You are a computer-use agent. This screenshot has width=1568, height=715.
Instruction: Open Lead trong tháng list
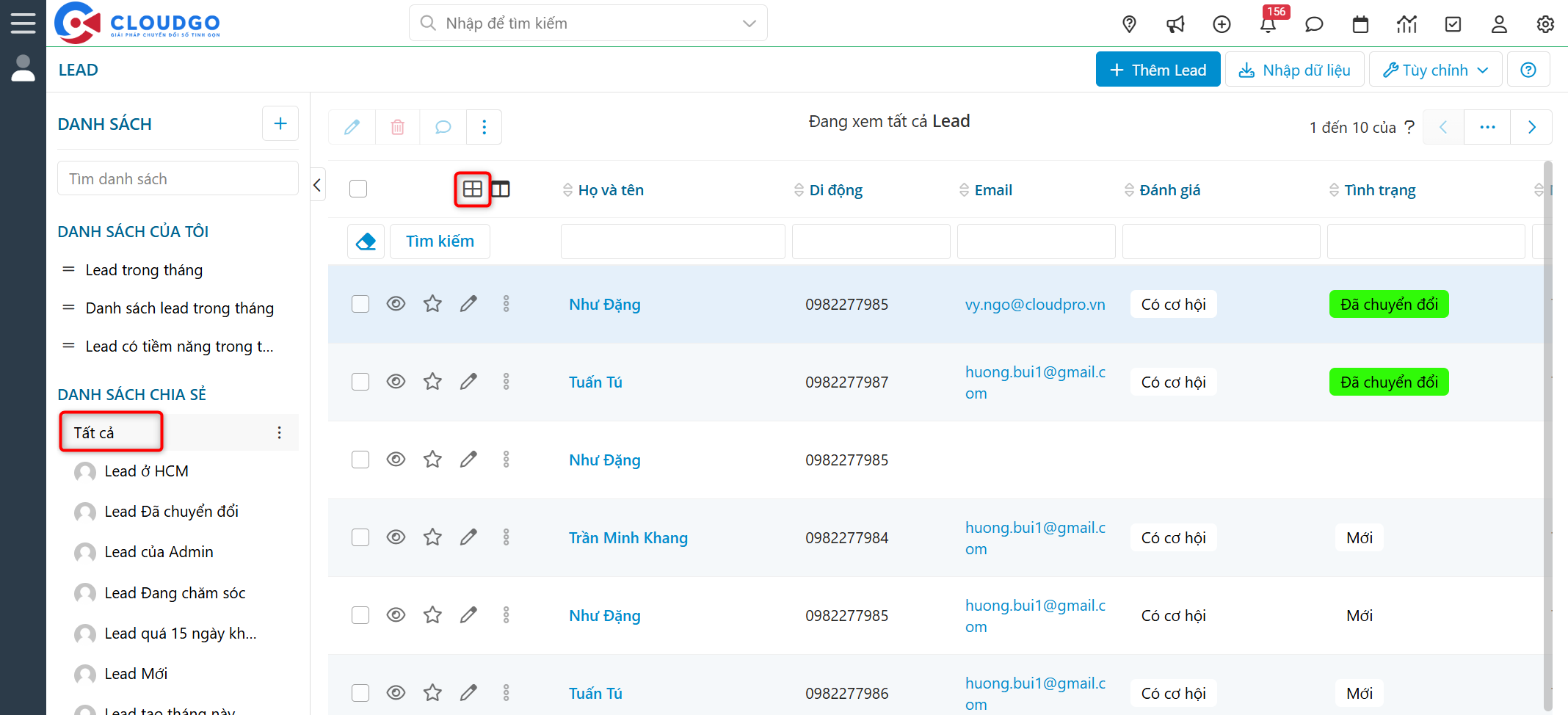tap(144, 270)
